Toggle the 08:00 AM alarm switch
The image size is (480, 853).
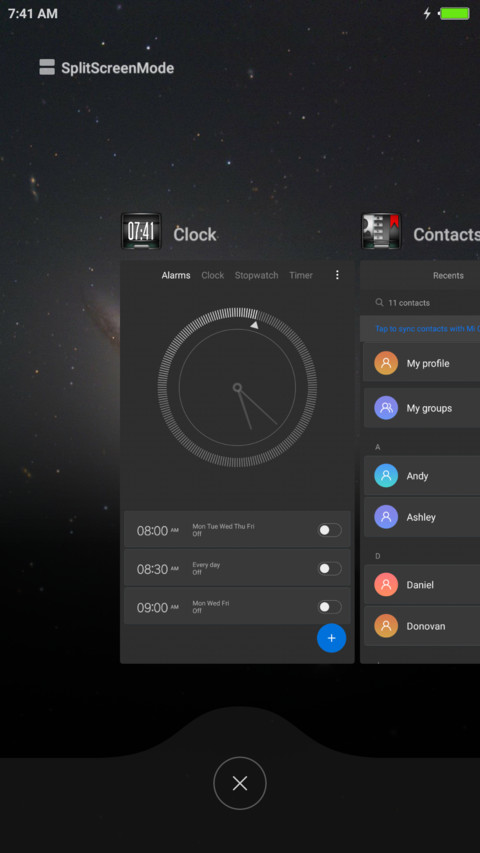[330, 530]
